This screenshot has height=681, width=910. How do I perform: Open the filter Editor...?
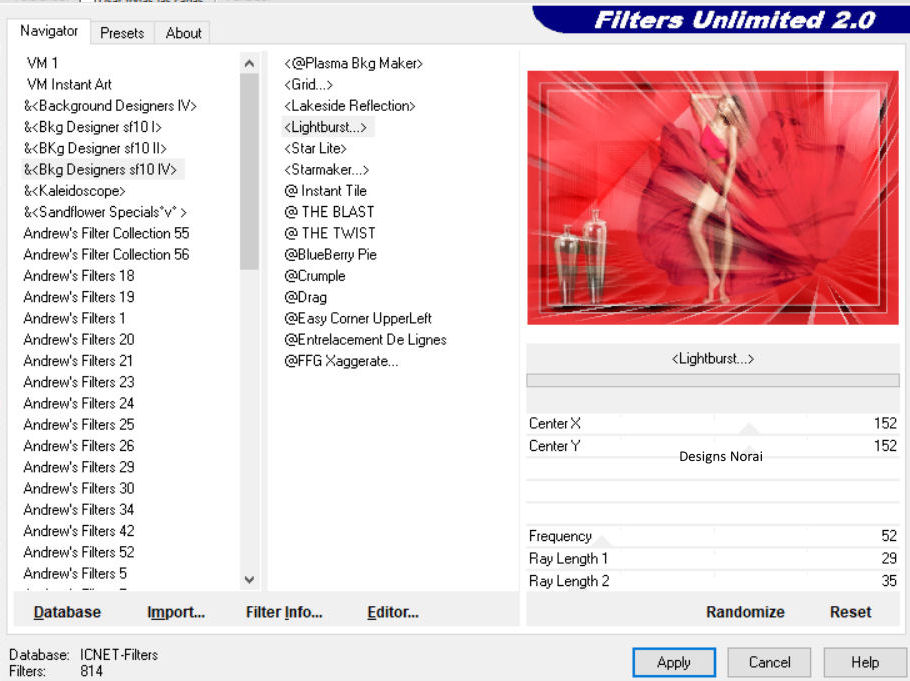pos(393,612)
